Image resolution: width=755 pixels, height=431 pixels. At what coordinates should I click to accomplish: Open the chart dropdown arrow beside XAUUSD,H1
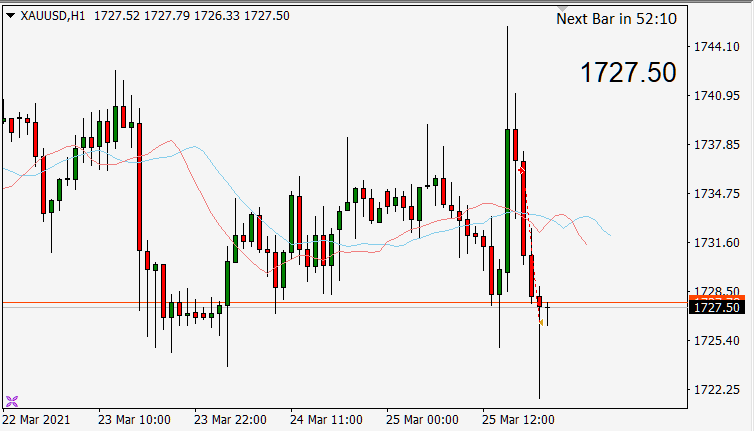click(10, 16)
